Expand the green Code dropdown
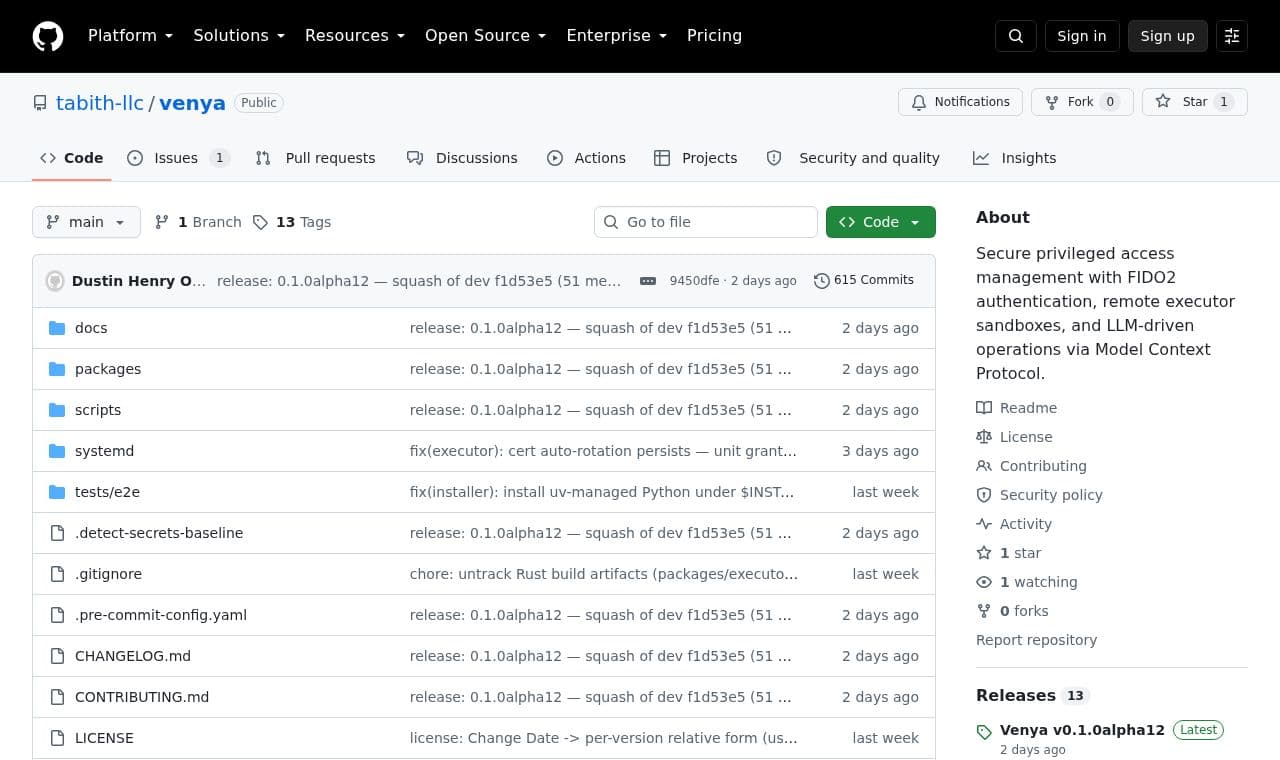The height and width of the screenshot is (760, 1280). [881, 222]
